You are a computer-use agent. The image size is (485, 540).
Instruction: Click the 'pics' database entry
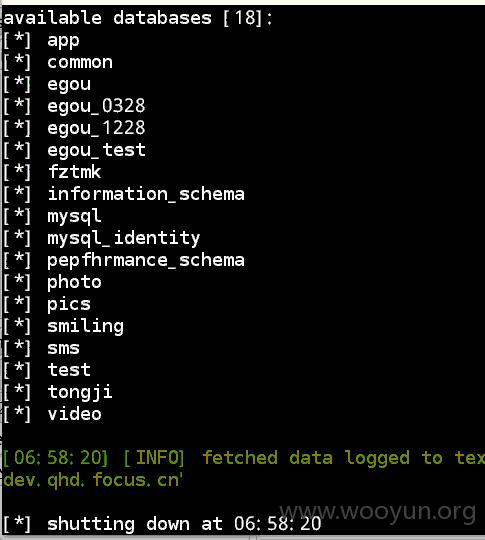click(69, 304)
